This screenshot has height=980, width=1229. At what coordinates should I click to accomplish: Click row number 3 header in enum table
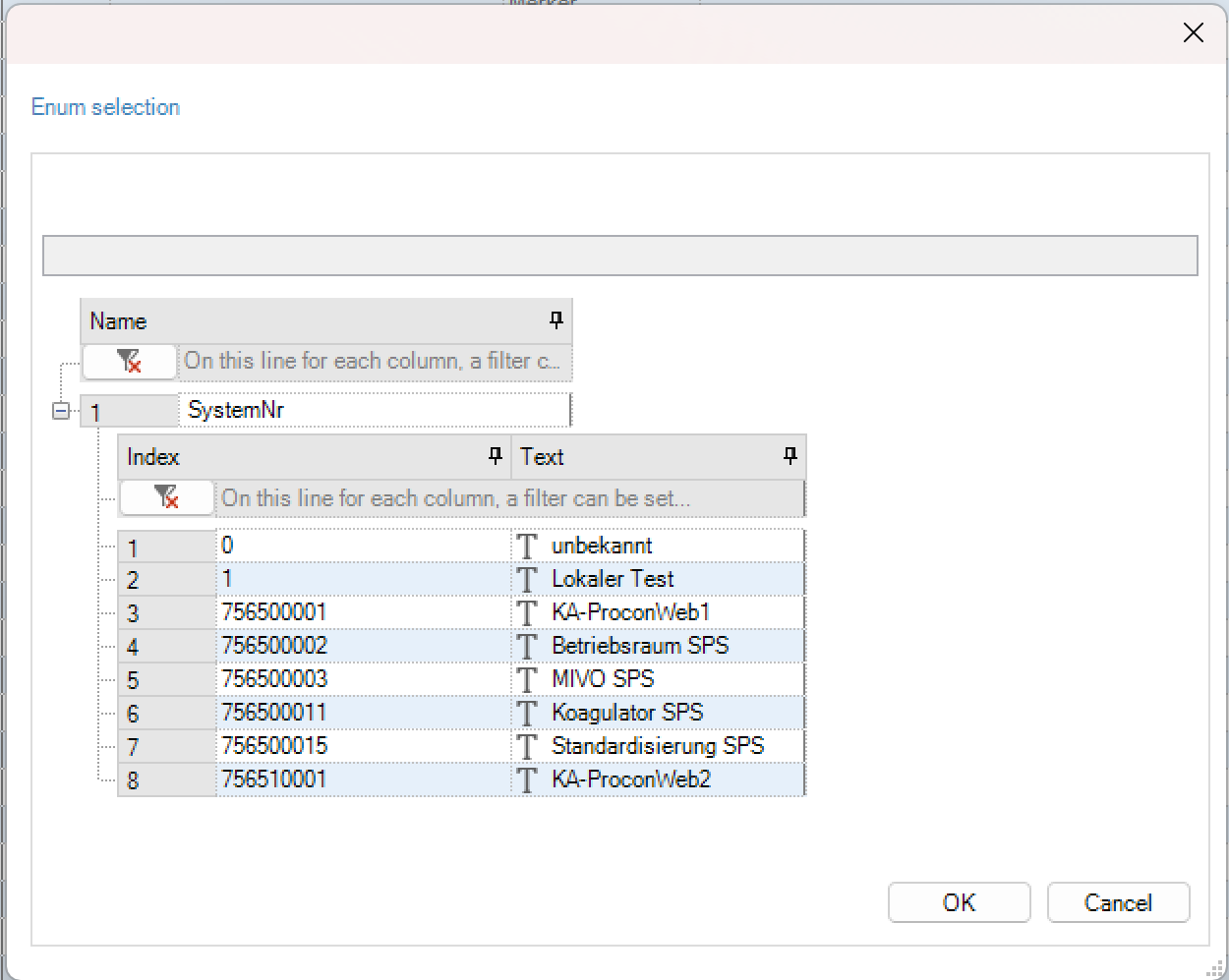pos(166,613)
